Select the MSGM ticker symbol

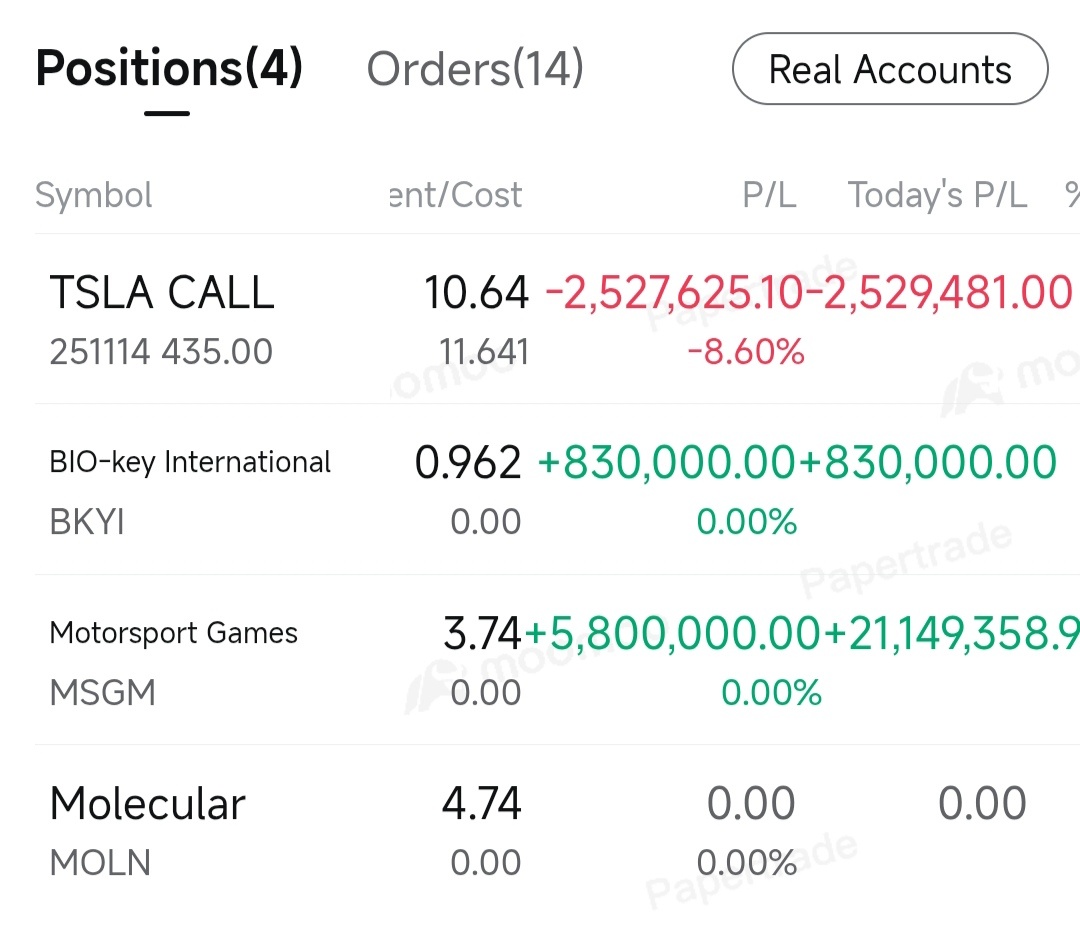coord(103,692)
